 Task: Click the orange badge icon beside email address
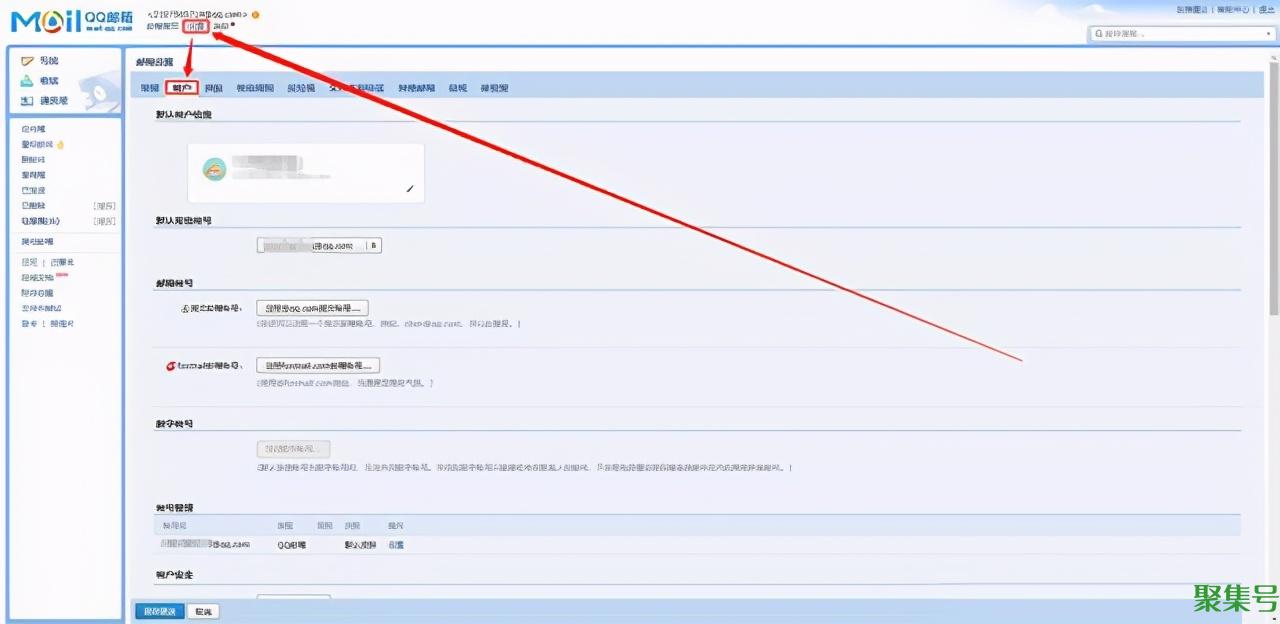point(256,15)
